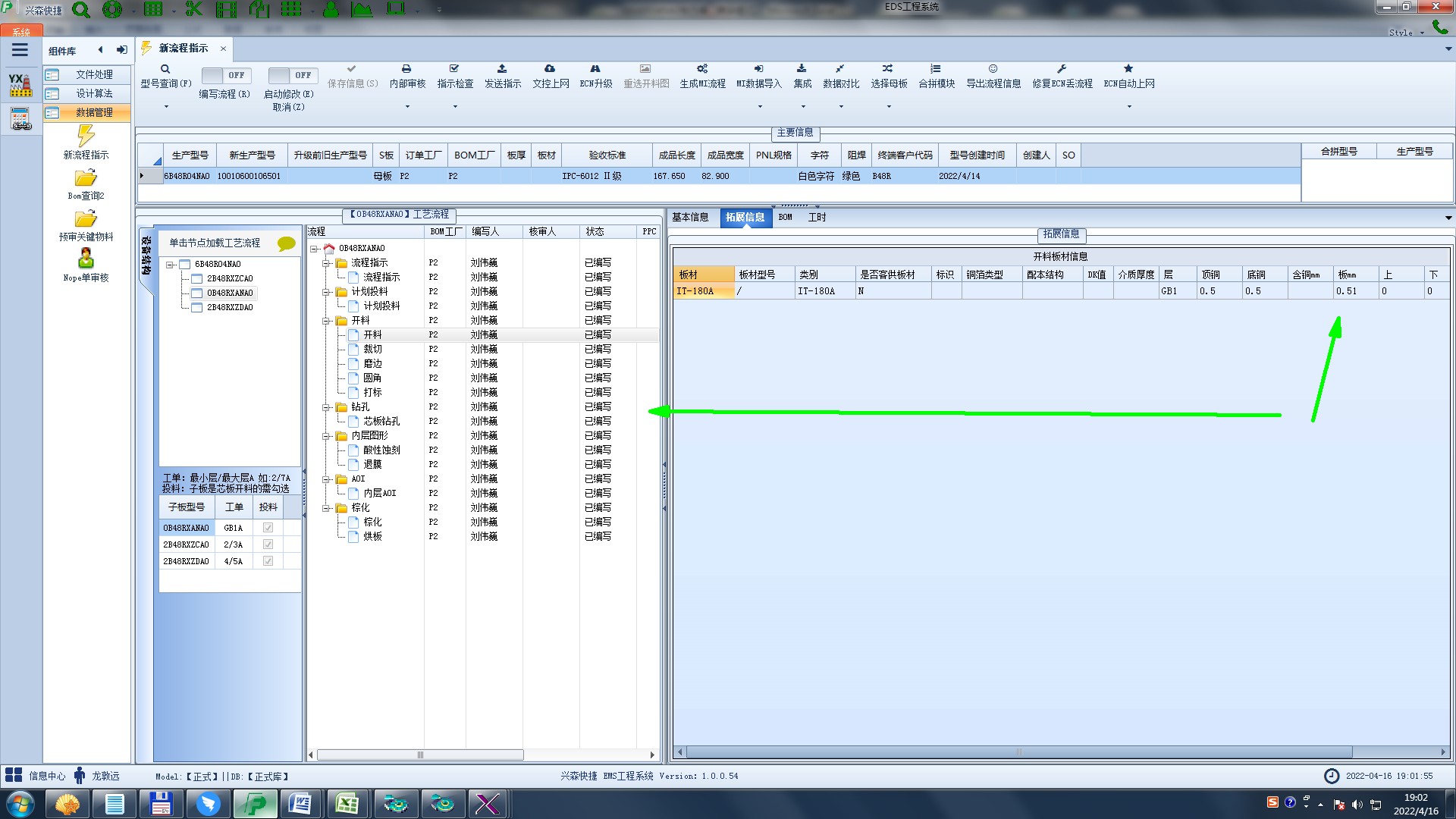Screen dimensions: 1456x819
Task: Click the 发送指示 toolbar icon
Action: (x=502, y=69)
